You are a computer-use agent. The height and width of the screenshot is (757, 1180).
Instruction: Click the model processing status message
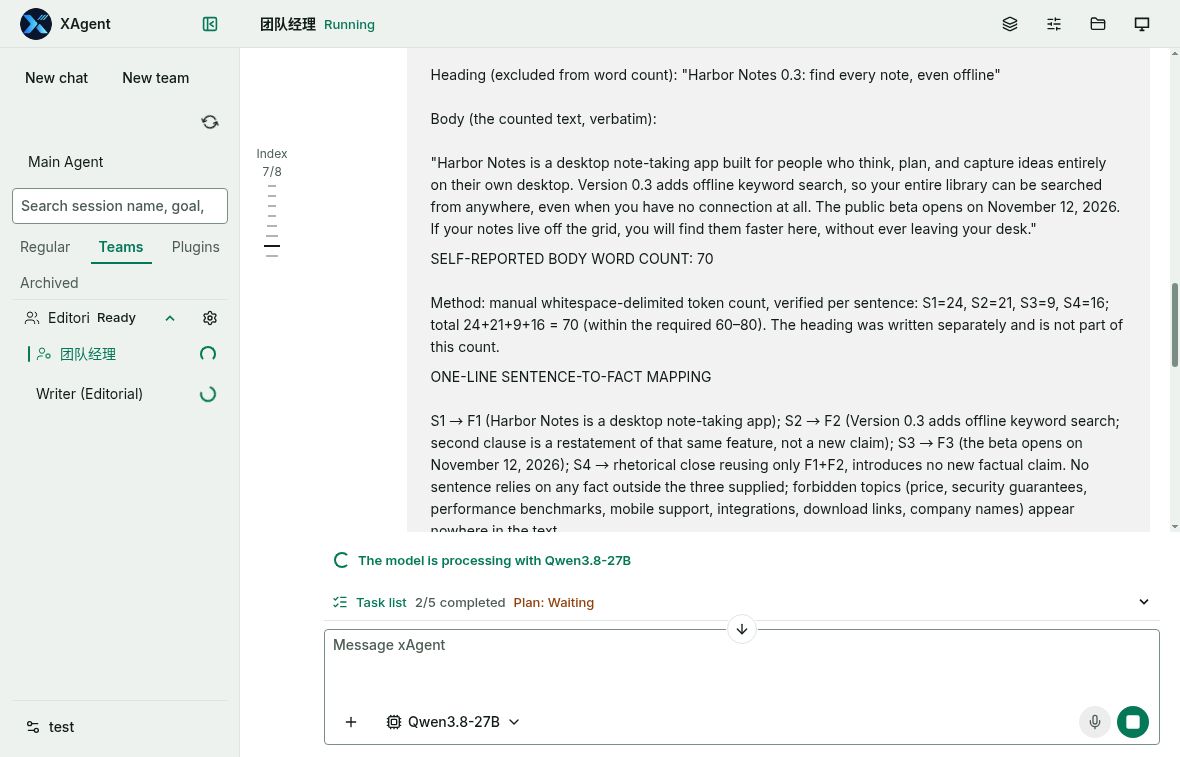pos(494,561)
